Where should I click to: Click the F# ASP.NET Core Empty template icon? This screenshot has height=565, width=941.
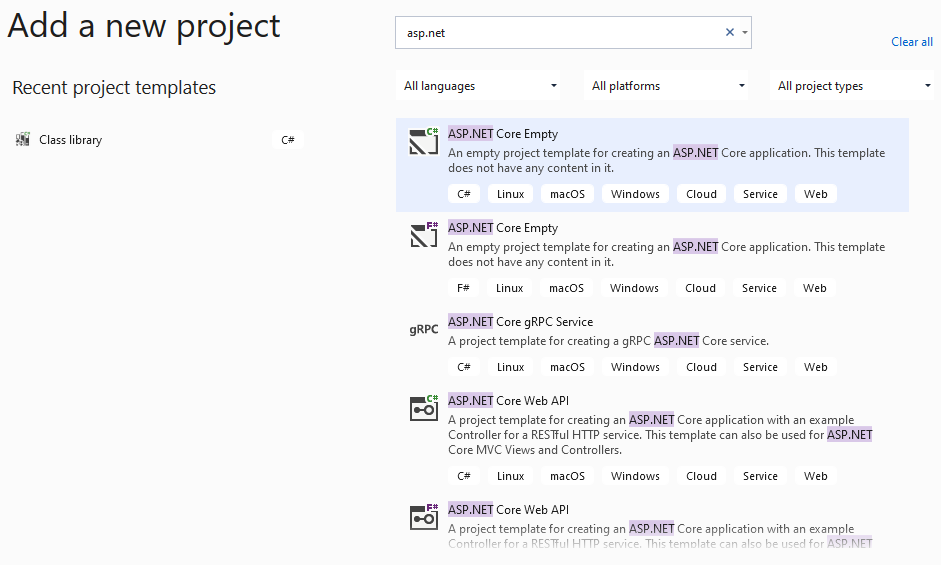pyautogui.click(x=424, y=235)
